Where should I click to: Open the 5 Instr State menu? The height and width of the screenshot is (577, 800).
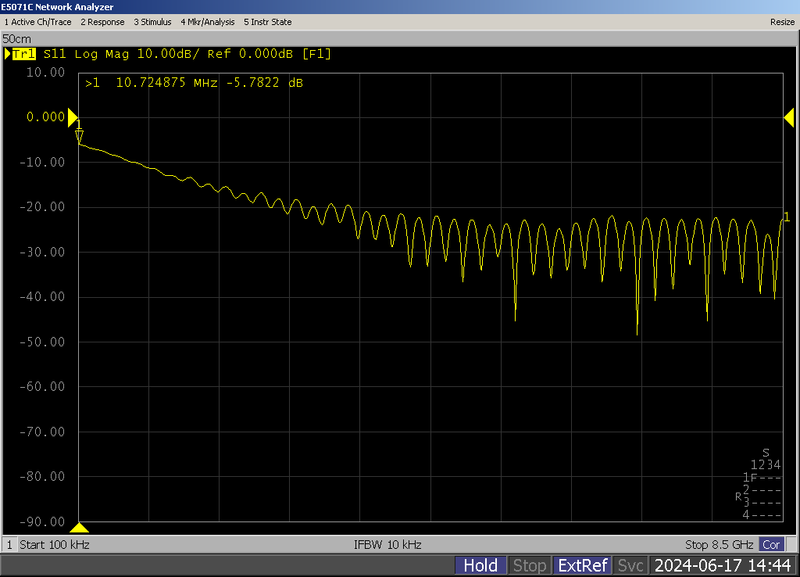[267, 21]
